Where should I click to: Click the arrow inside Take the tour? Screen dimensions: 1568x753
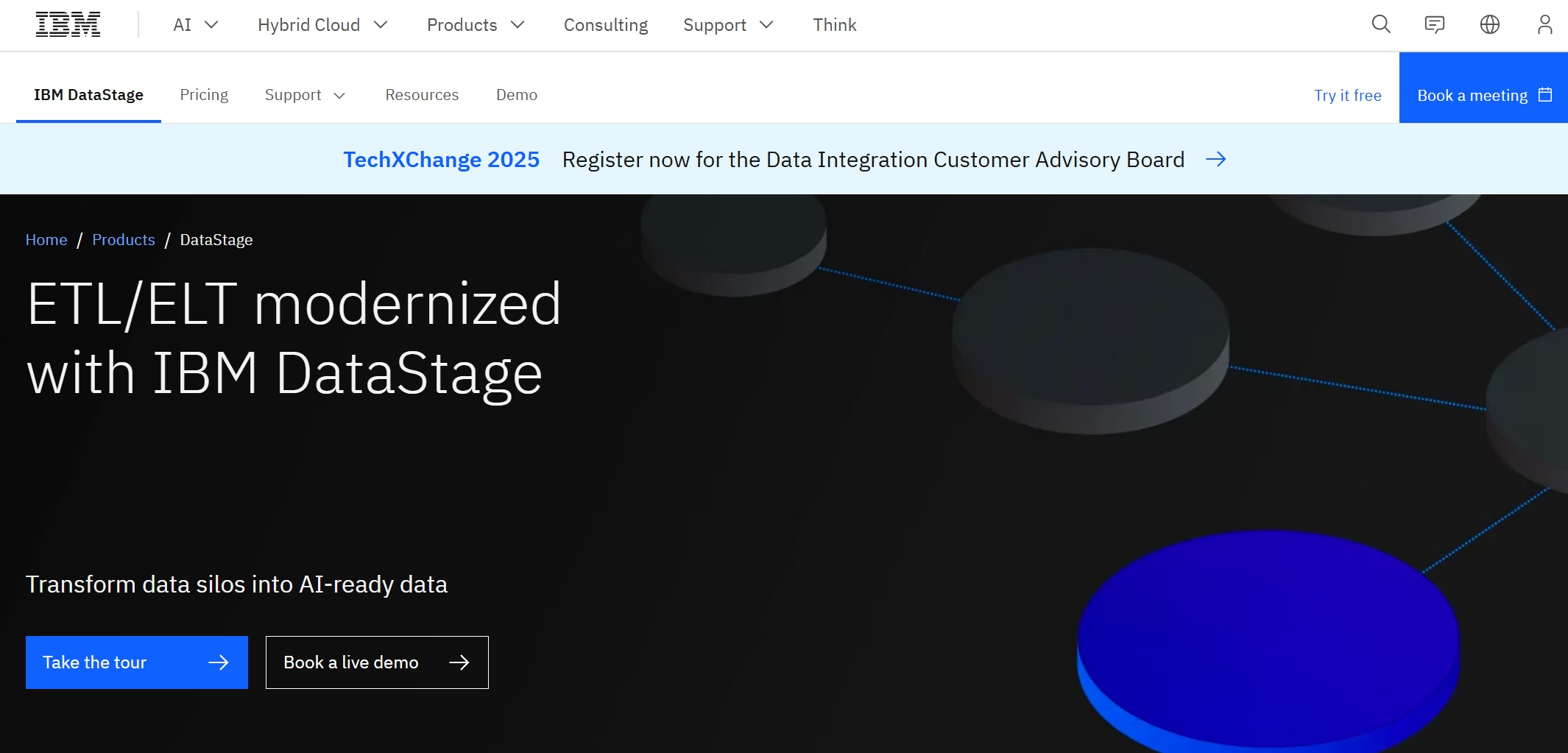(220, 662)
